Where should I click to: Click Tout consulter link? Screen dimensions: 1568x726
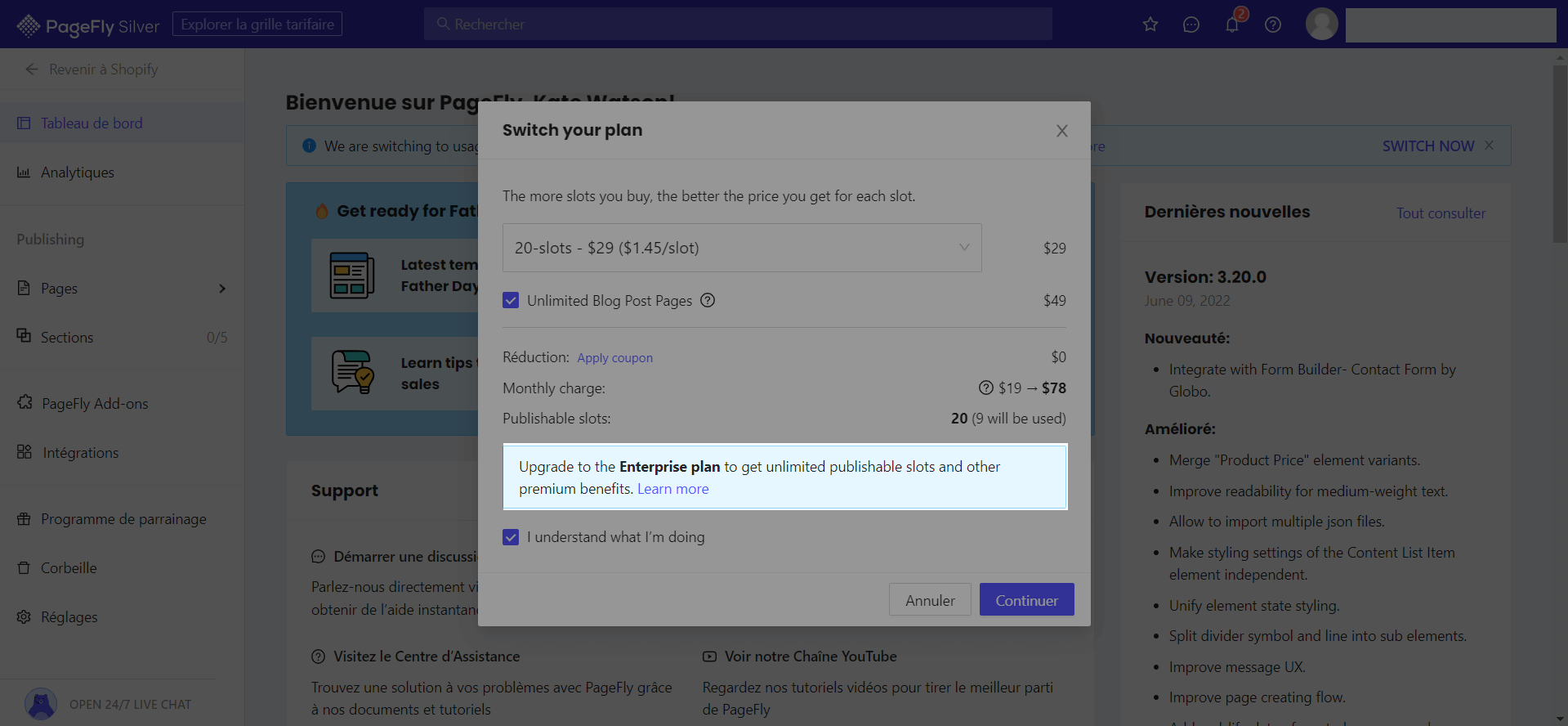pyautogui.click(x=1441, y=213)
